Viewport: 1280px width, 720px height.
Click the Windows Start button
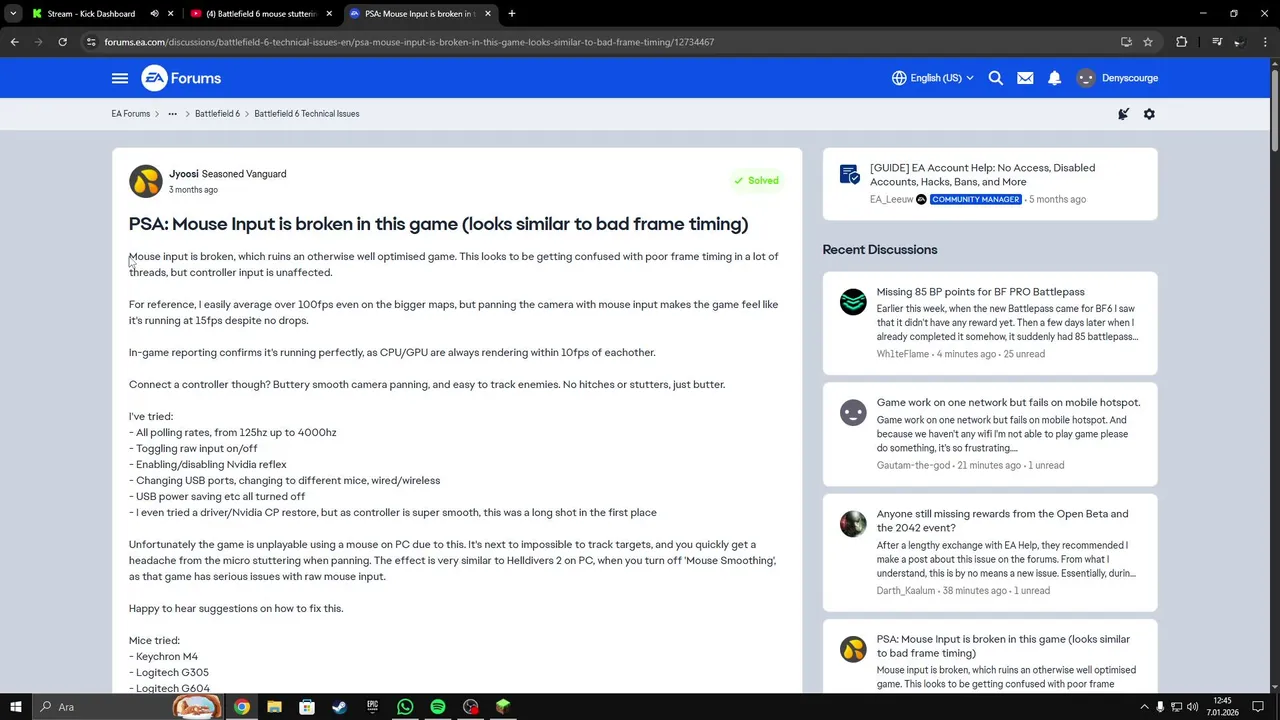(15, 707)
